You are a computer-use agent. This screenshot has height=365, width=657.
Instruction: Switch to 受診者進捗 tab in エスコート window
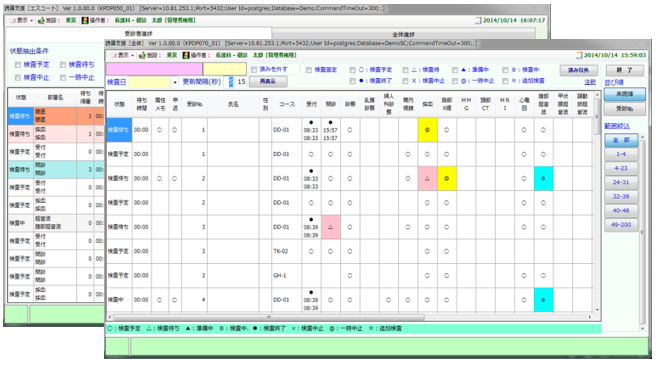click(138, 33)
